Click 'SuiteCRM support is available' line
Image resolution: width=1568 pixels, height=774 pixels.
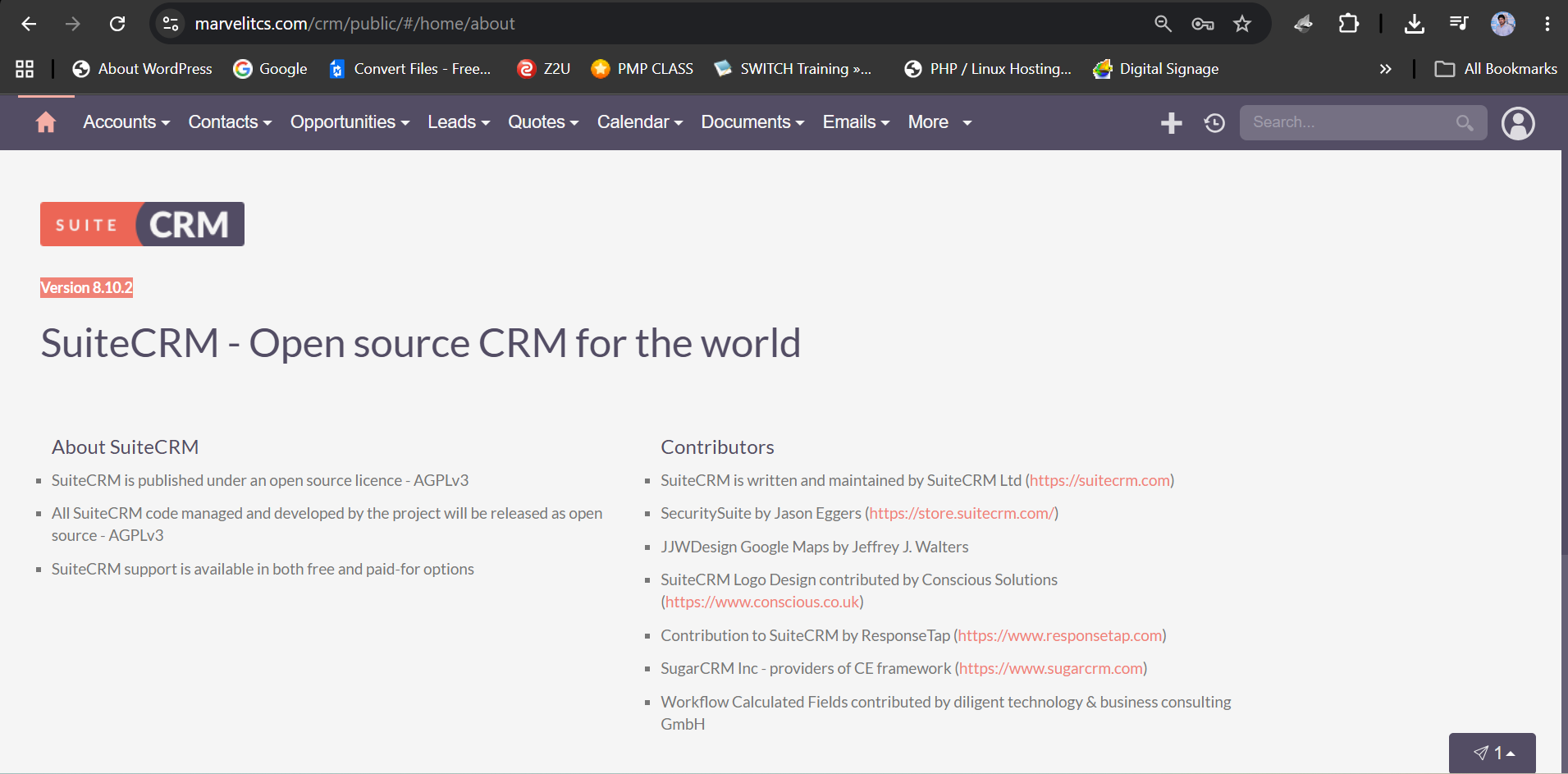[263, 569]
